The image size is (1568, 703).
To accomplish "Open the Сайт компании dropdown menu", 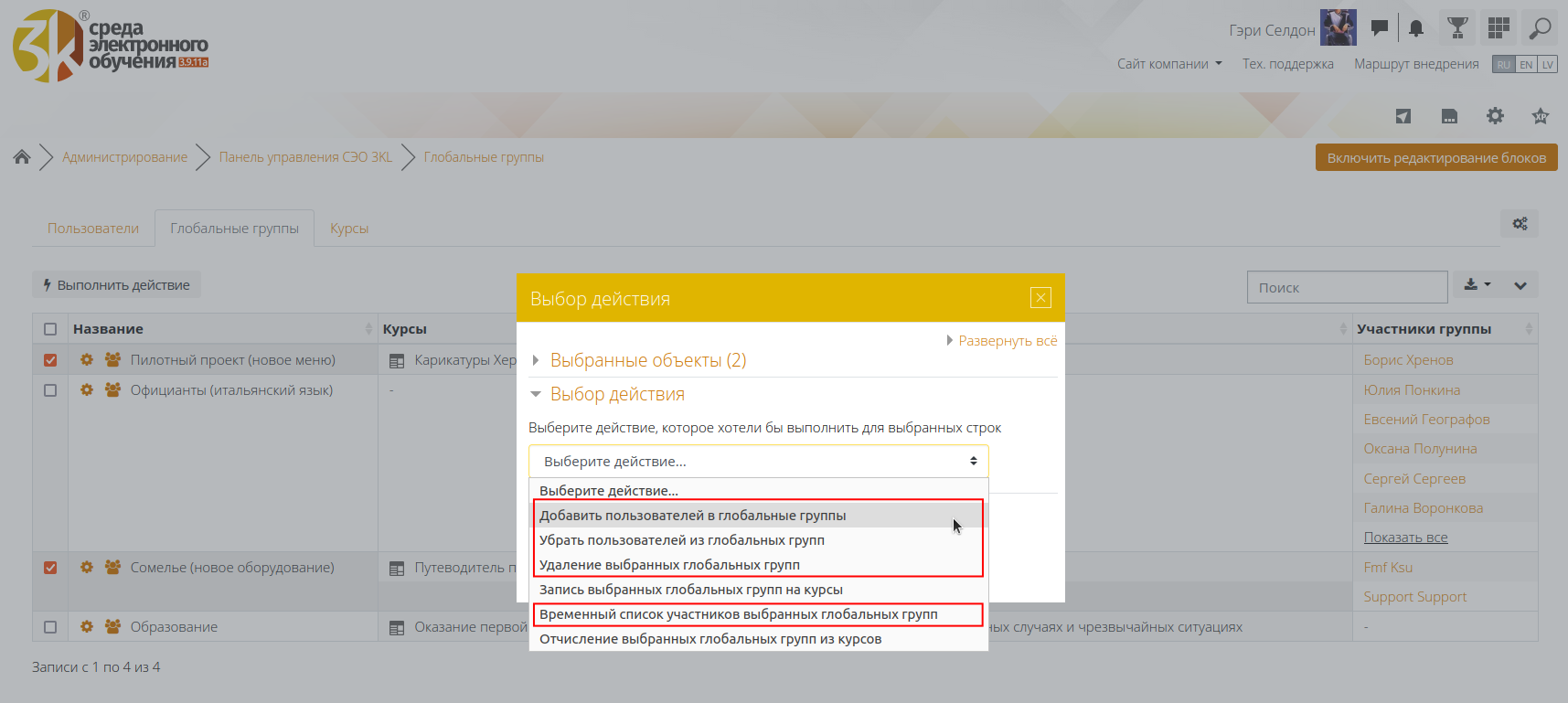I will (1168, 64).
